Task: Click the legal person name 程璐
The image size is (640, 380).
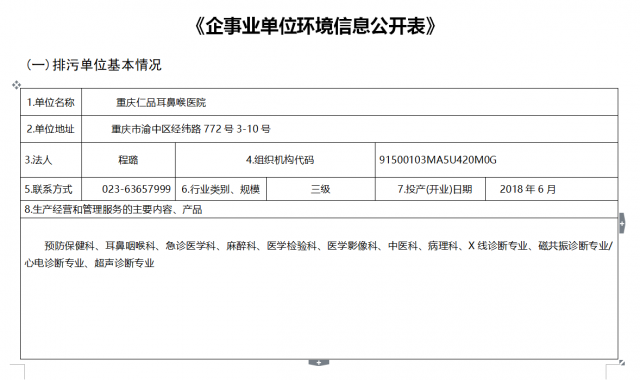Action: pyautogui.click(x=128, y=160)
